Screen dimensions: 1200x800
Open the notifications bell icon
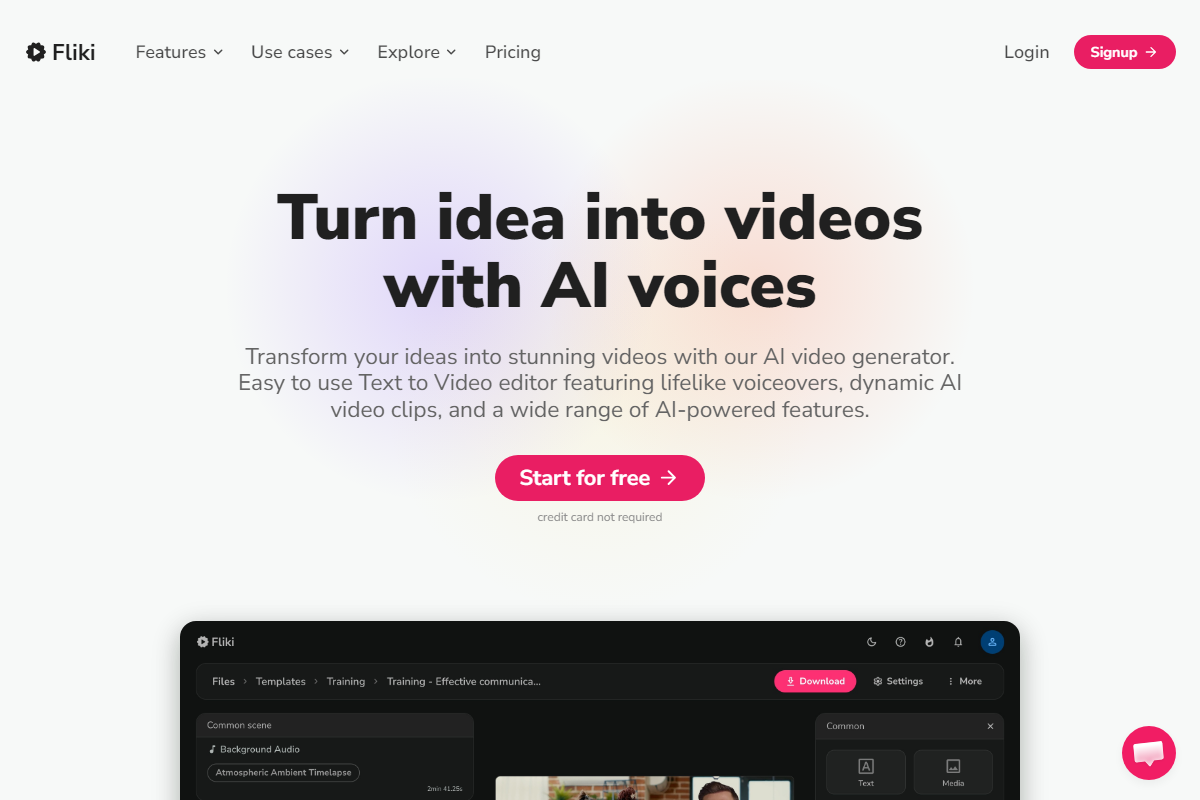pyautogui.click(x=958, y=642)
